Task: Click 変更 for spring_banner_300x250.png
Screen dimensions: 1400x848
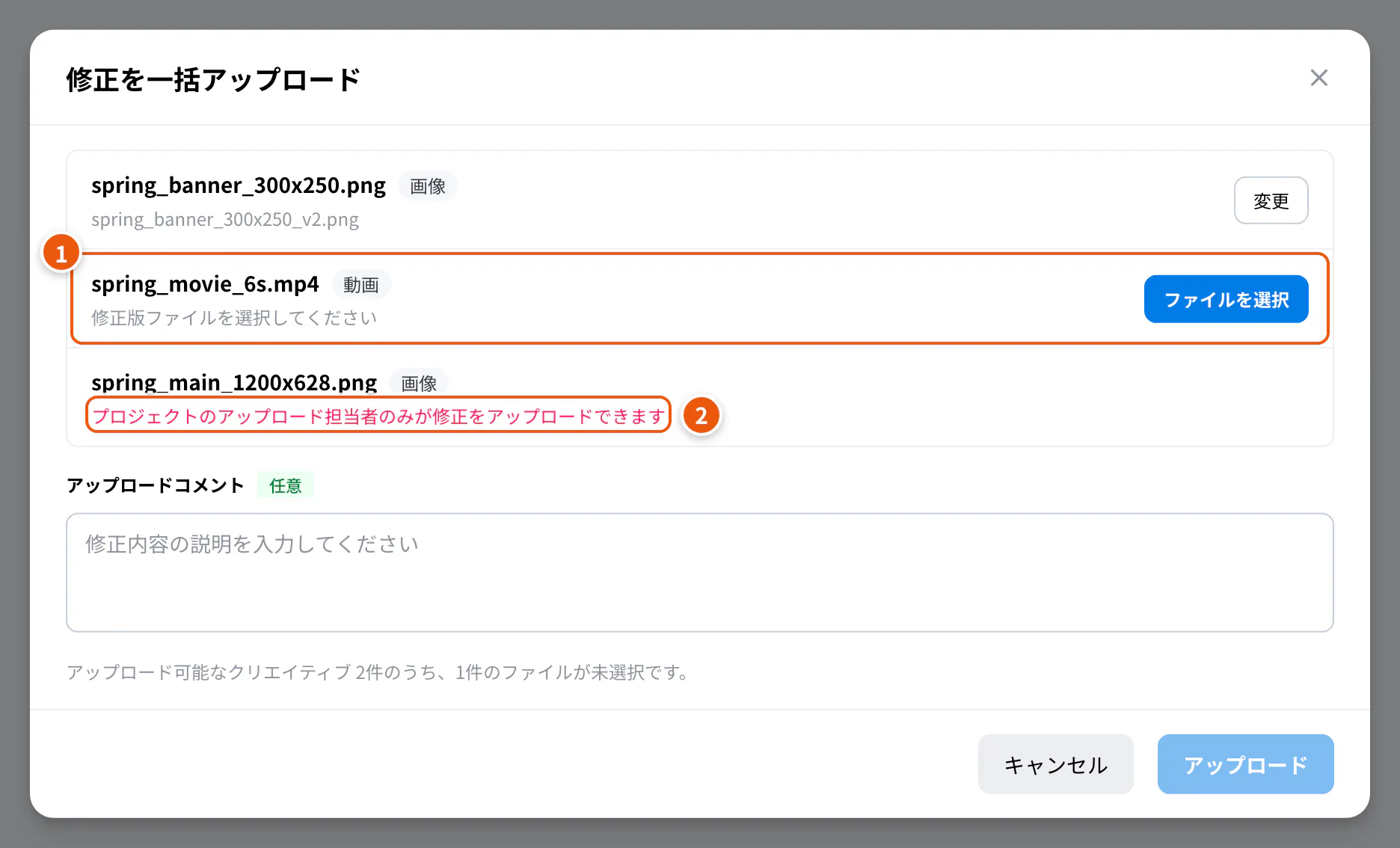Action: click(x=1271, y=200)
